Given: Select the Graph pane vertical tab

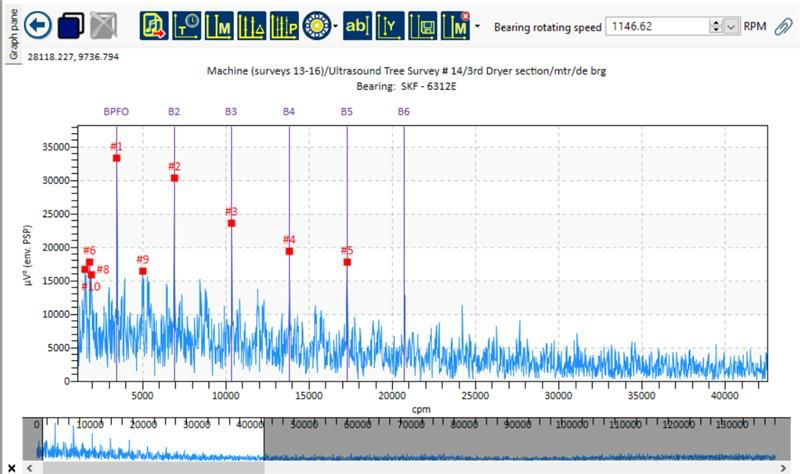Looking at the screenshot, I should (13, 34).
